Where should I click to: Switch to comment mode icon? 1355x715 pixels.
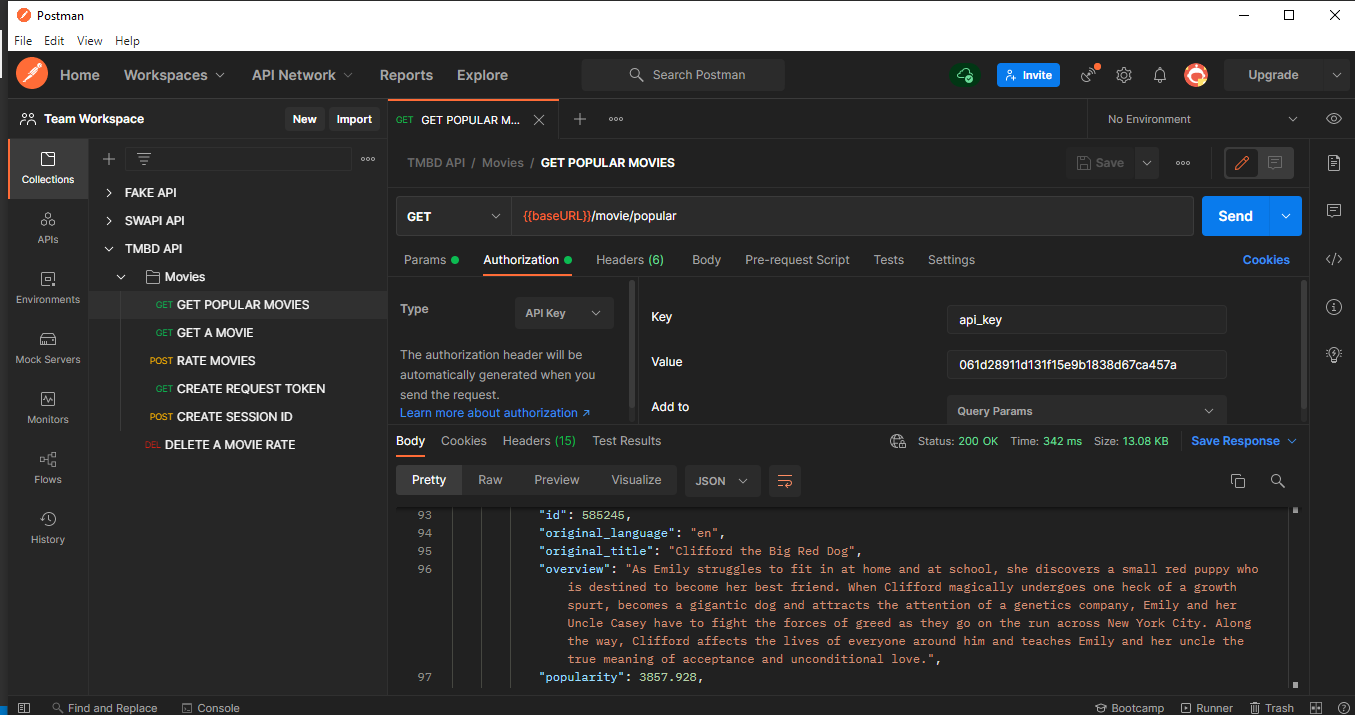click(x=1275, y=163)
